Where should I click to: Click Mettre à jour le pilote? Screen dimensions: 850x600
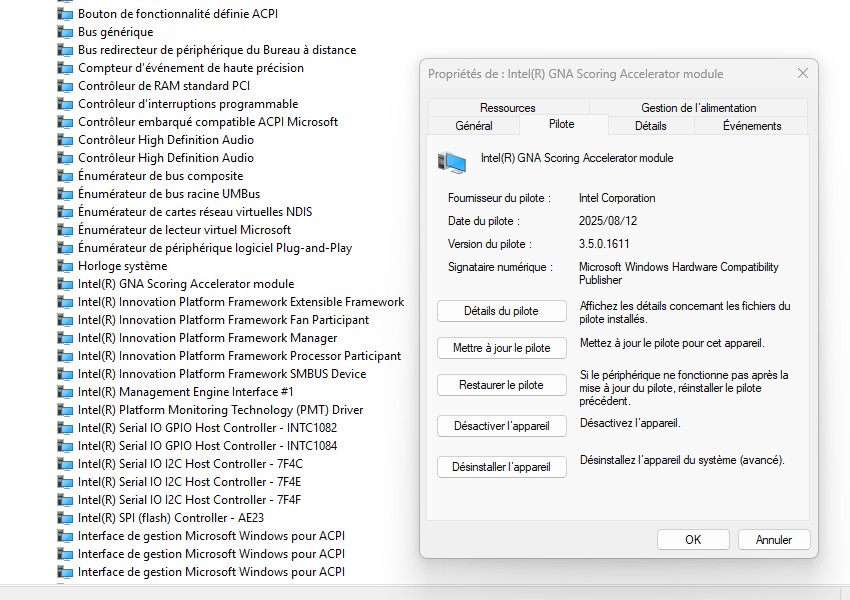501,348
